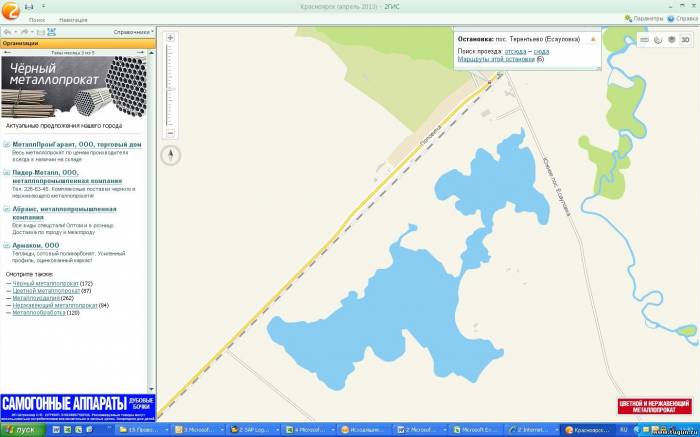700x437 pixels.
Task: Open Армаком, ООО link
Action: click(36, 245)
